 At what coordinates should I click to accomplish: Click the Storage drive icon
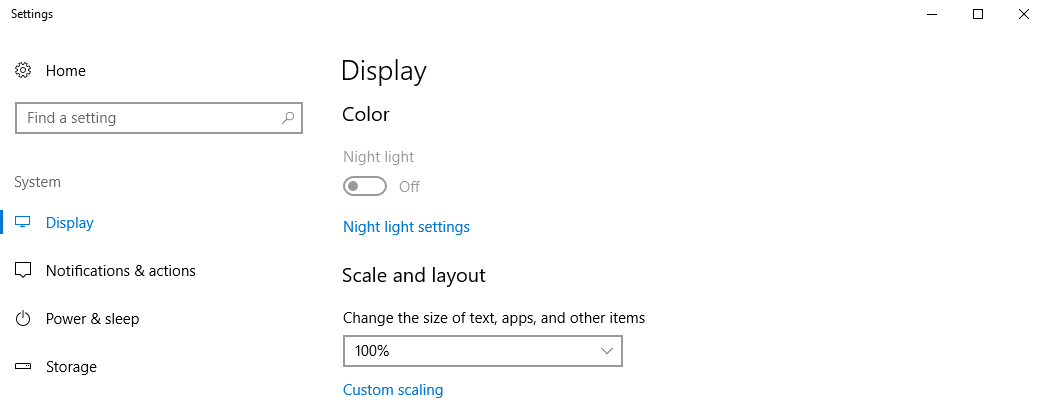(x=23, y=366)
